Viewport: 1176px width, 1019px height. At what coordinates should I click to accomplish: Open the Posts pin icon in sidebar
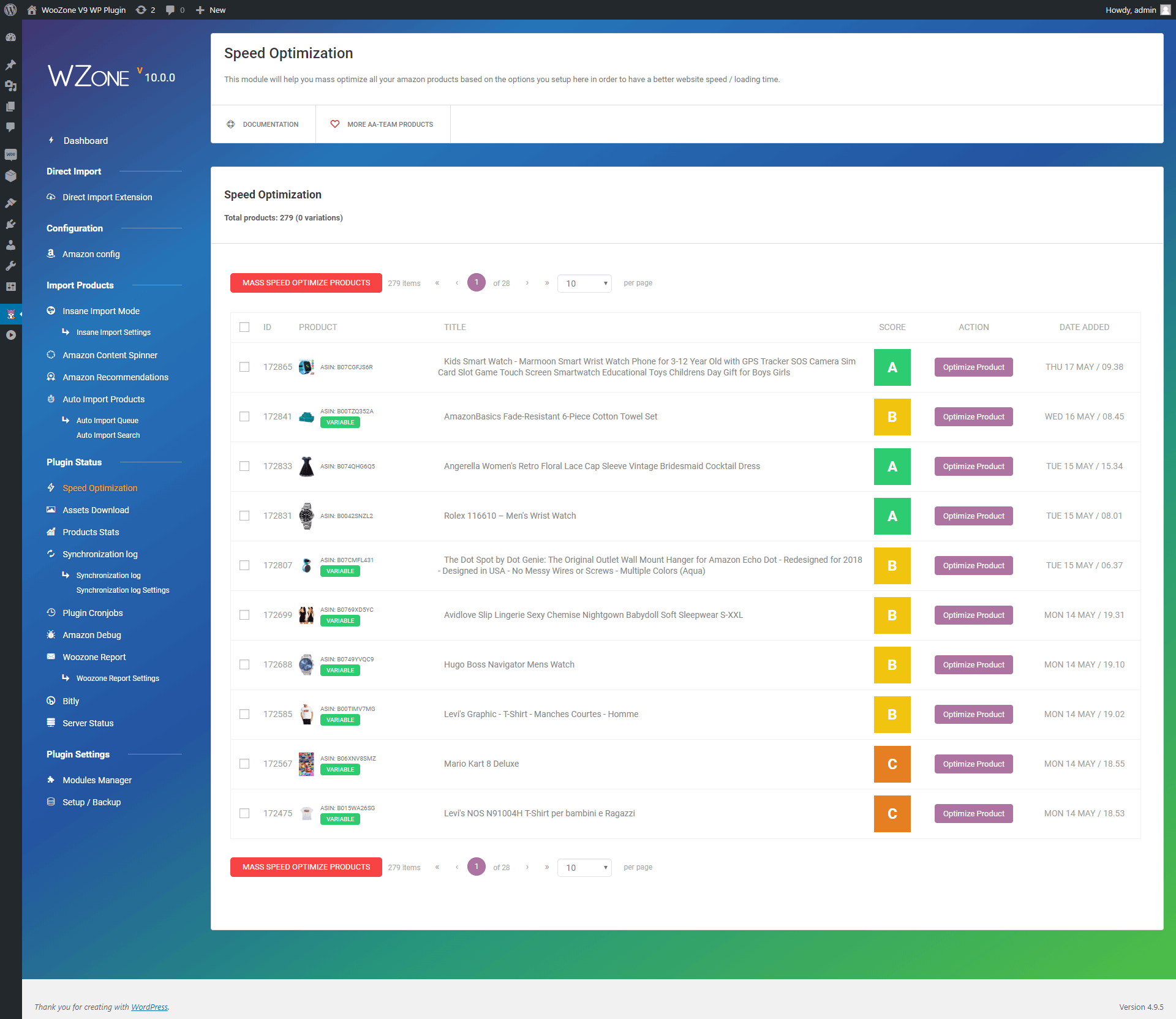(x=10, y=65)
